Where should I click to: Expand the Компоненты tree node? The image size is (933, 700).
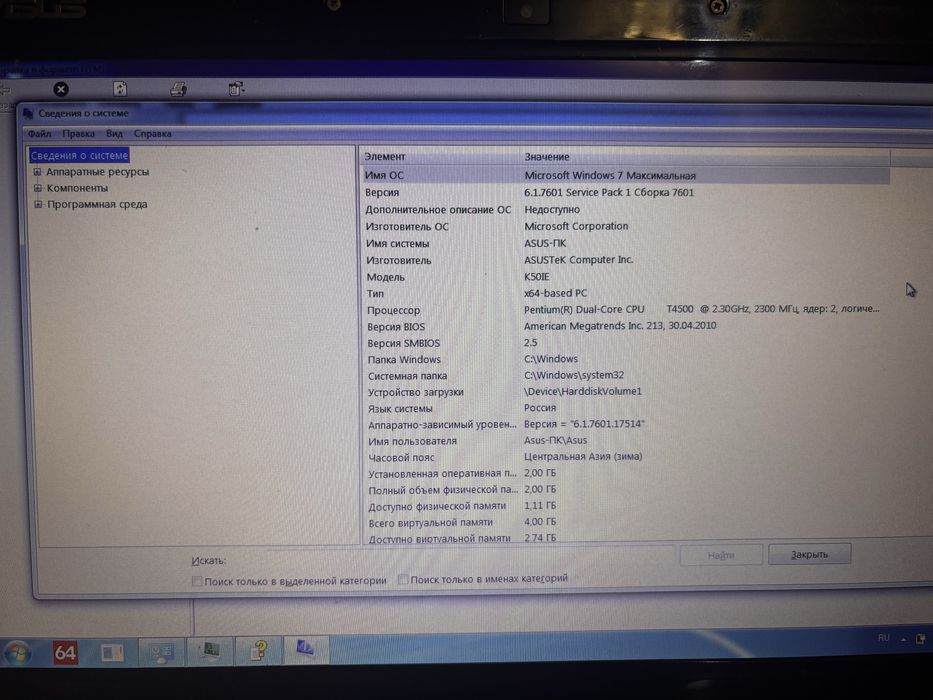(x=37, y=188)
